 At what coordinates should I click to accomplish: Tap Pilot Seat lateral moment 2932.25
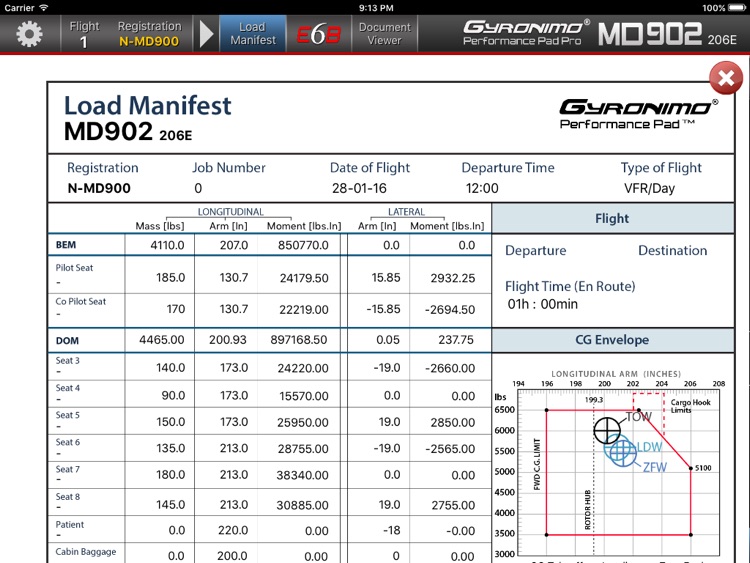coord(453,278)
